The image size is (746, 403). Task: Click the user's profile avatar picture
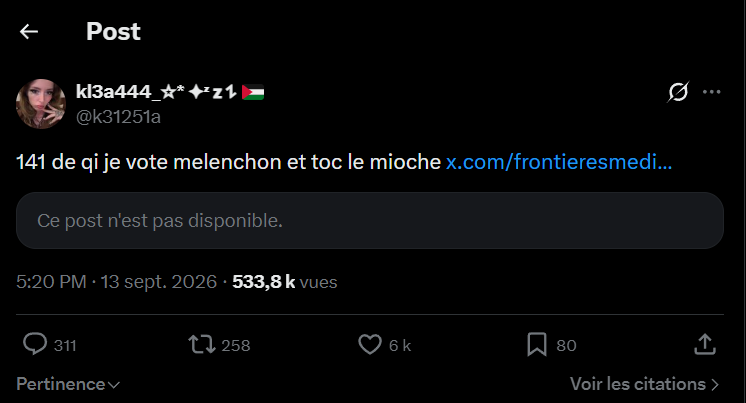41,104
